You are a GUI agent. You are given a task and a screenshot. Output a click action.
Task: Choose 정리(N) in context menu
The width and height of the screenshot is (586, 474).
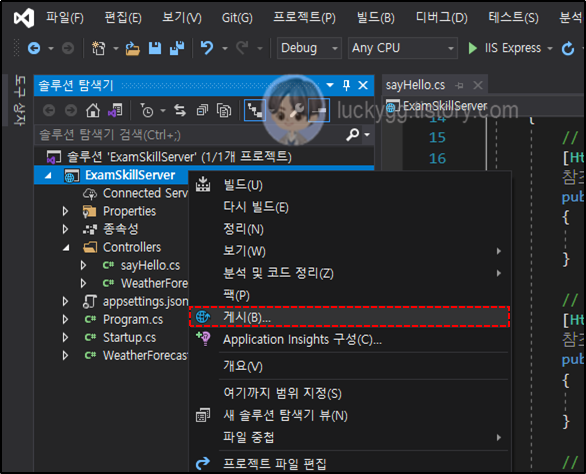(x=349, y=229)
